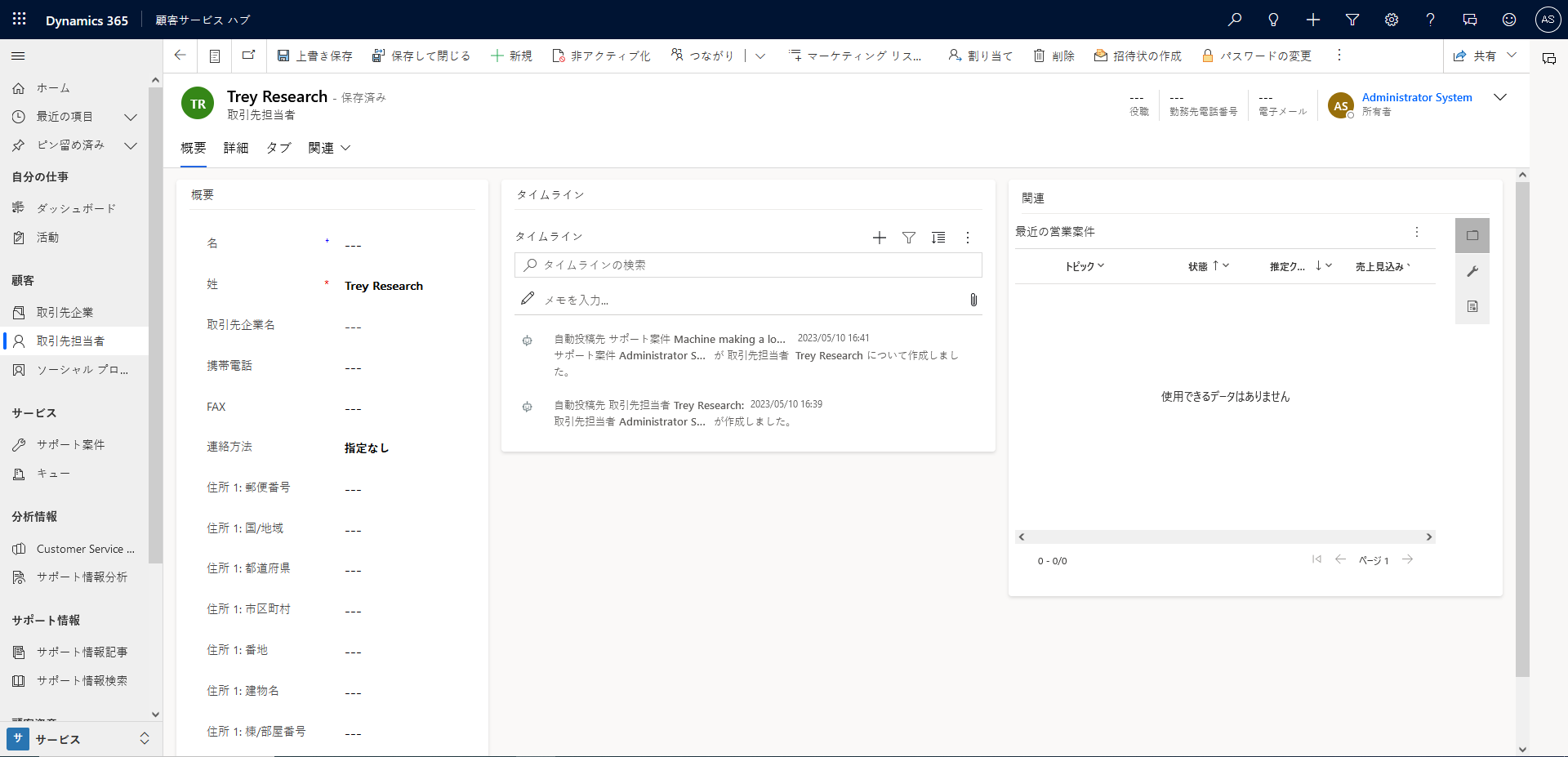Open the related panel wrench icon
The image size is (1568, 757).
click(1472, 271)
